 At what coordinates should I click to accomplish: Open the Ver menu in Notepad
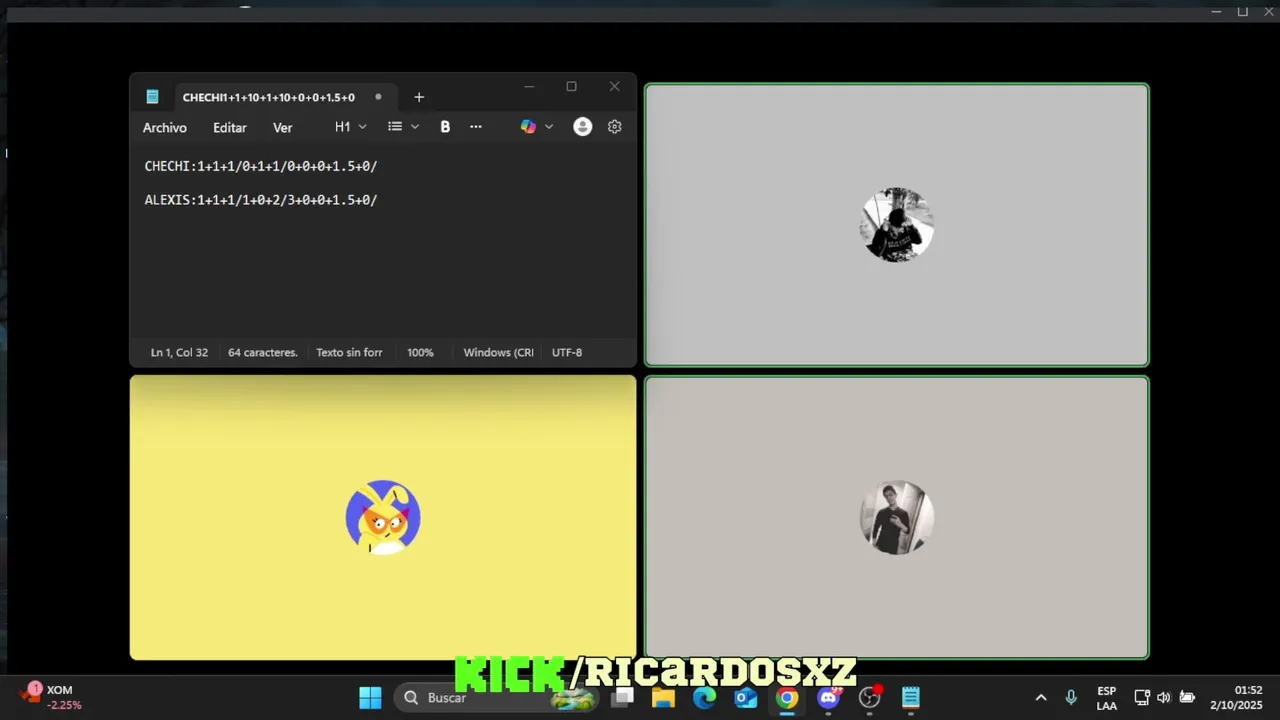(283, 127)
